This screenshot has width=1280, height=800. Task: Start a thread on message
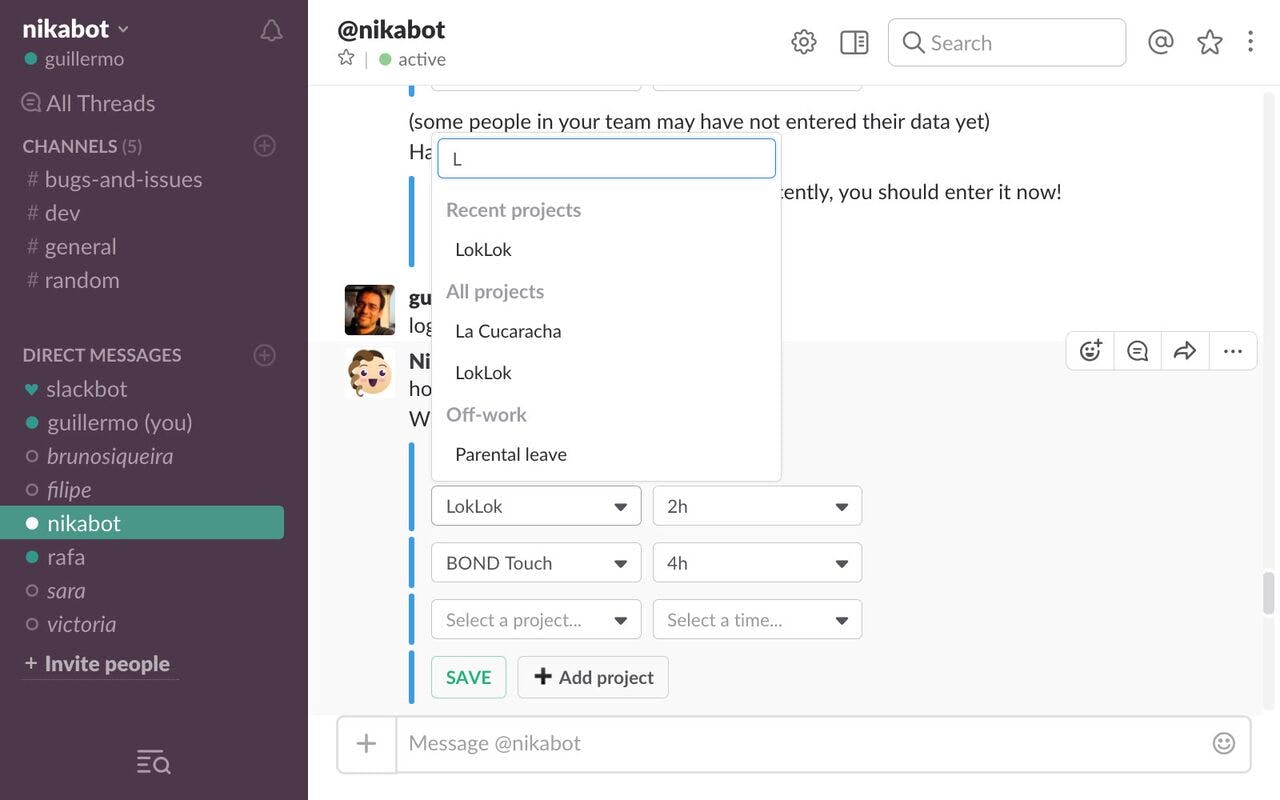[1138, 351]
